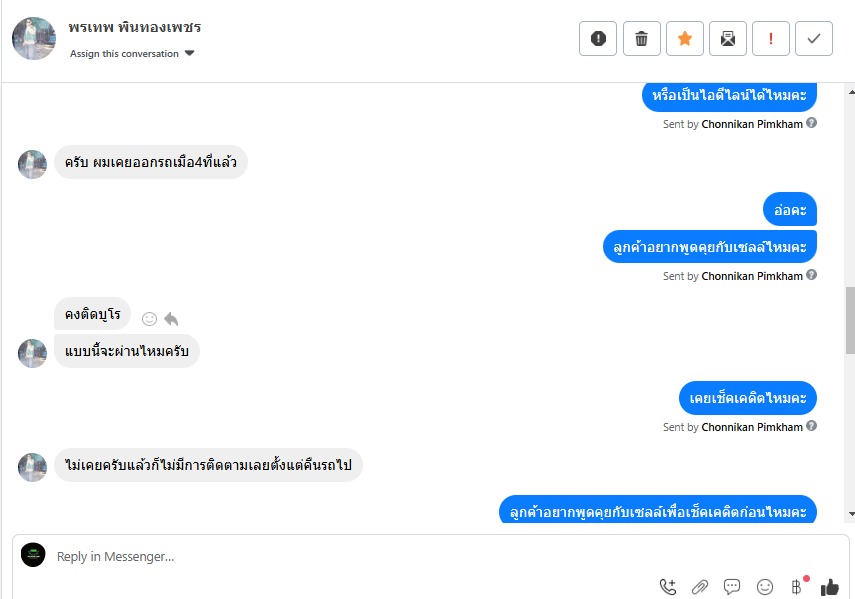Toggle the orange star follow-up marker
The height and width of the screenshot is (599, 855).
click(684, 39)
